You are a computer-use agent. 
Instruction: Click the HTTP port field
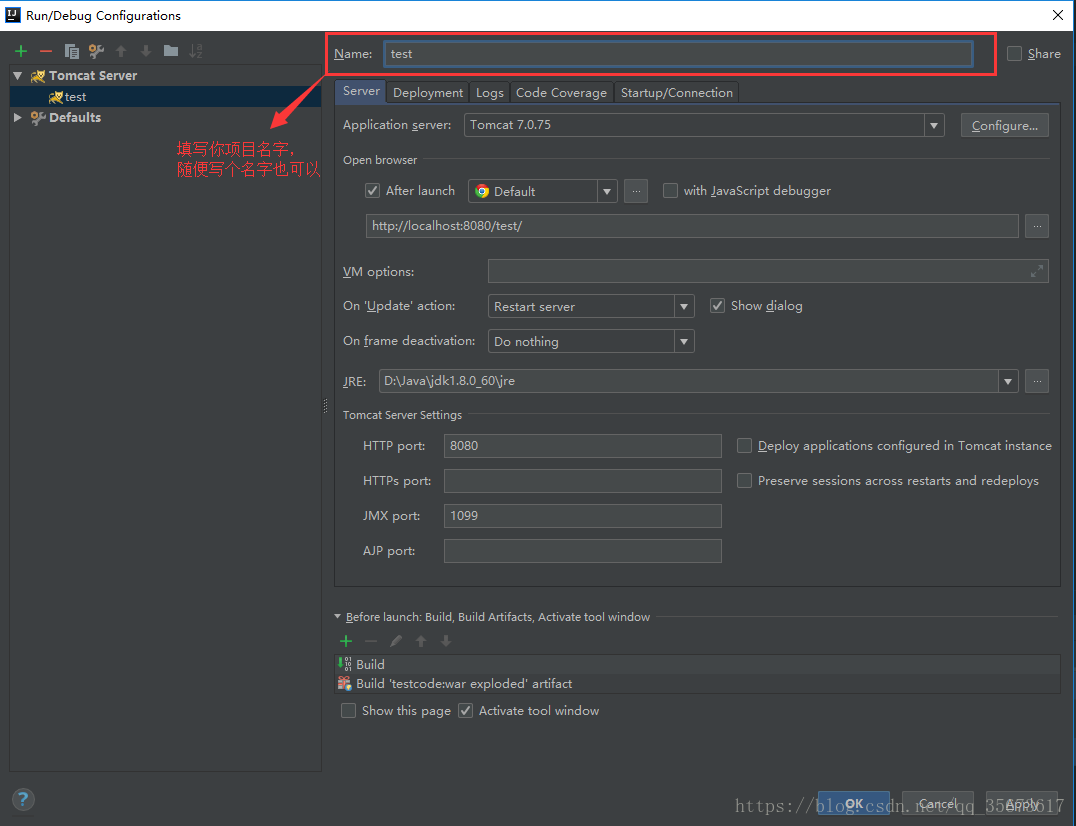583,446
